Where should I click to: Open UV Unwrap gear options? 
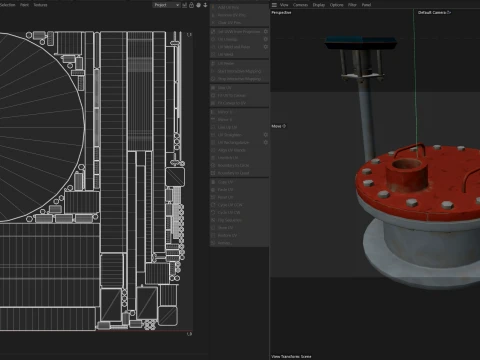(266, 39)
